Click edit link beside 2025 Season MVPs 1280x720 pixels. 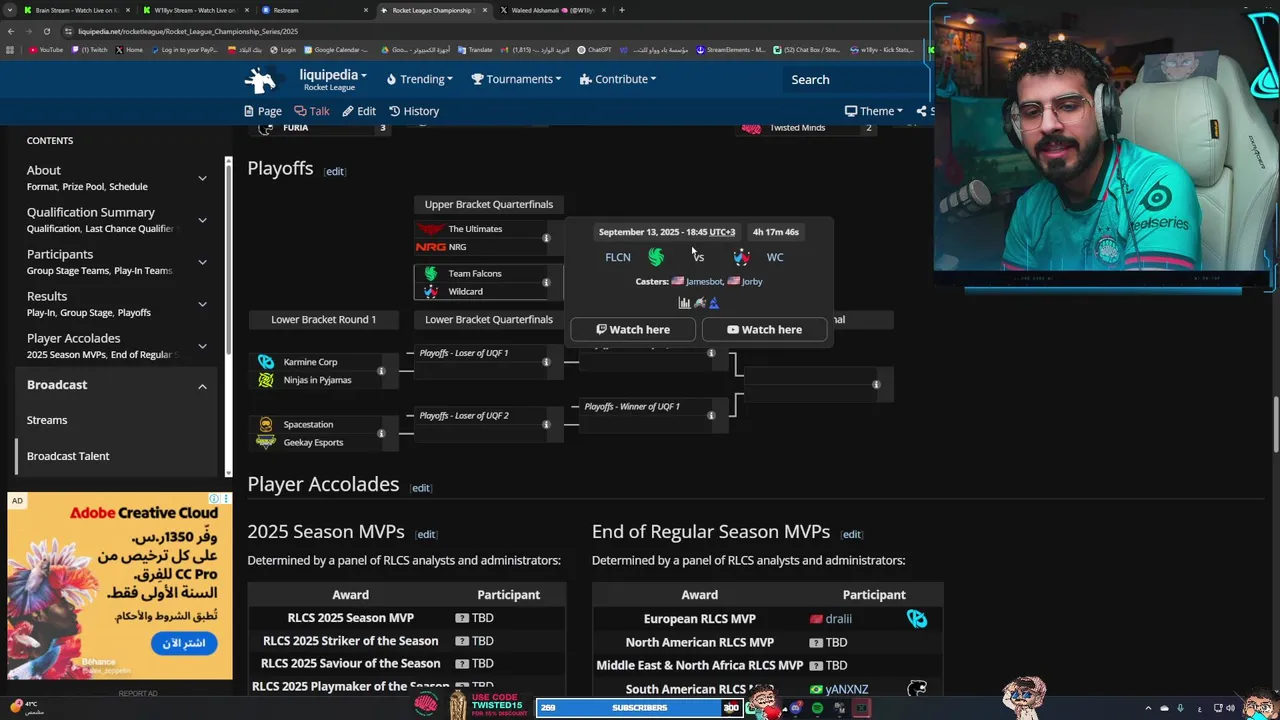pos(426,534)
